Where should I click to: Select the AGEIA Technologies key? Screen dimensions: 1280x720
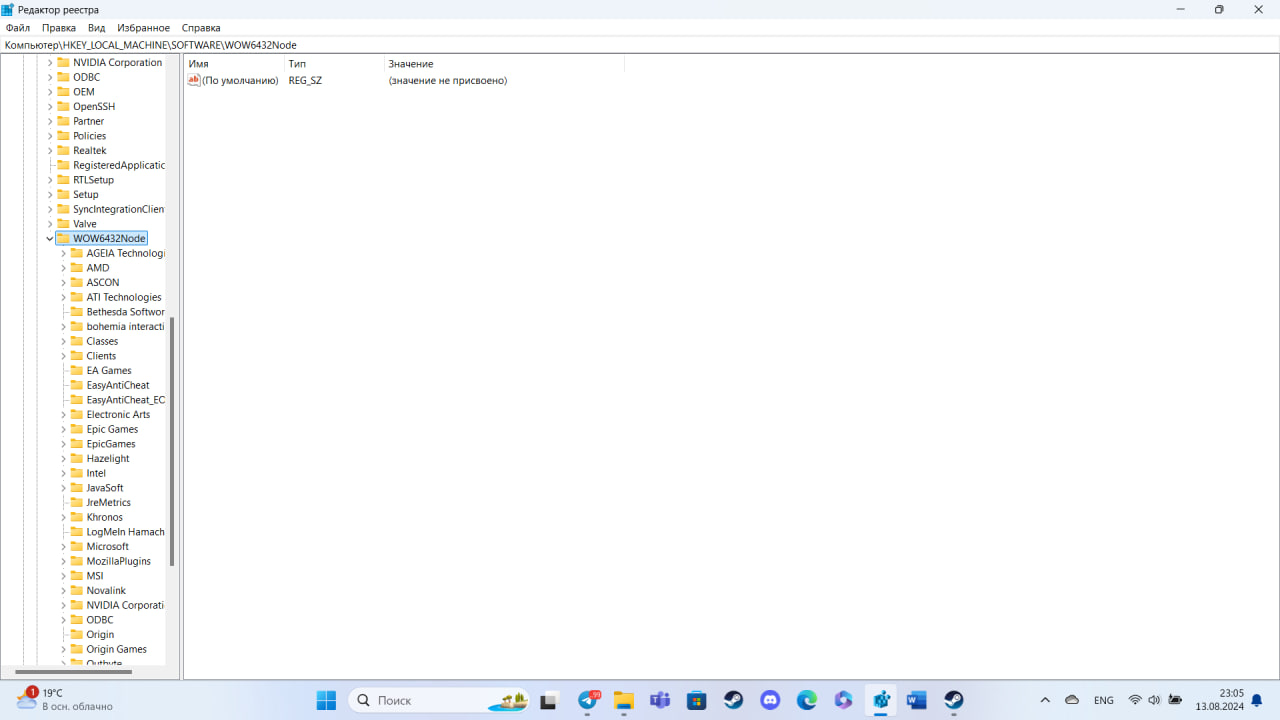tap(125, 253)
